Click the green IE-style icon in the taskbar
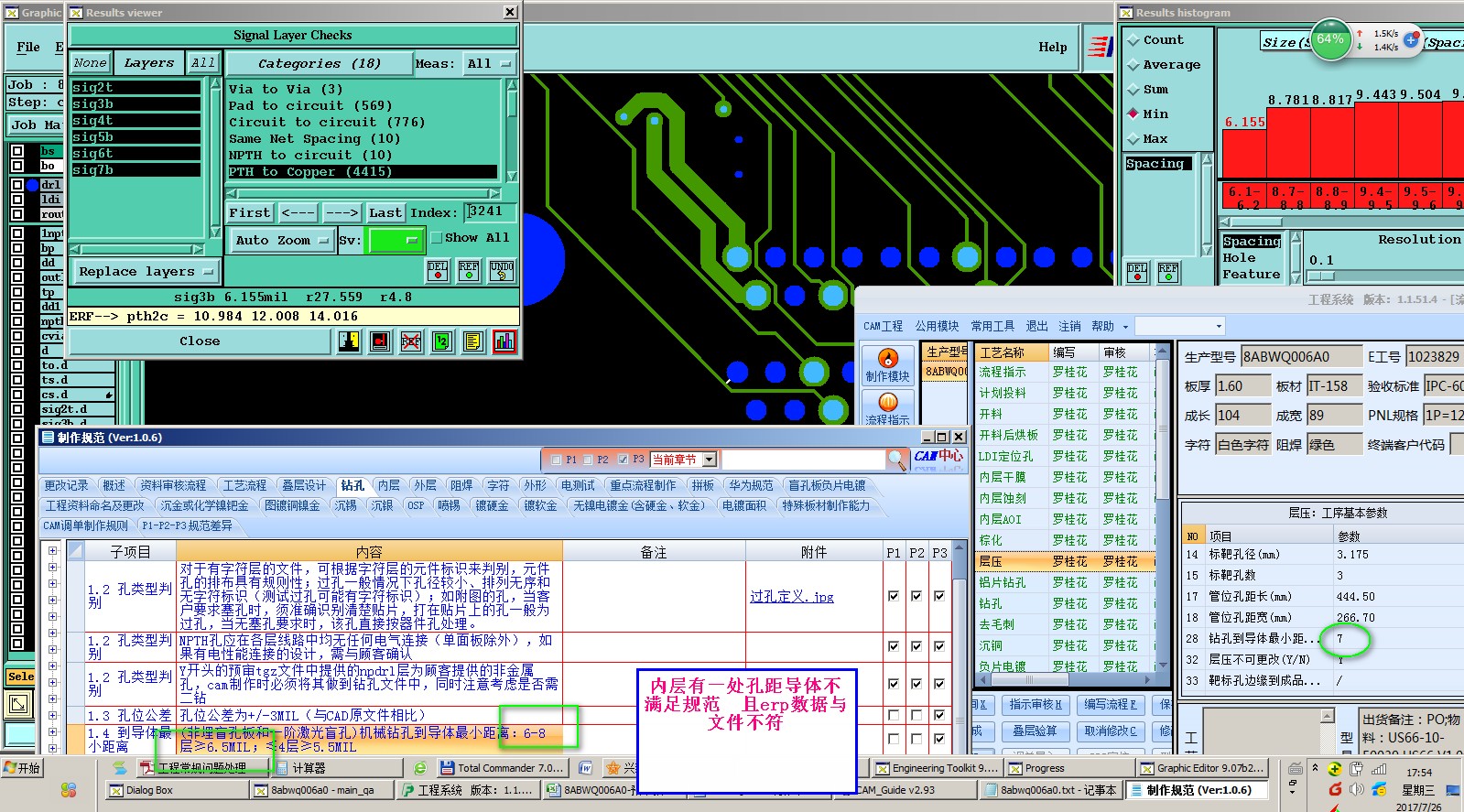Screen dimensions: 1464x812 pyautogui.click(x=420, y=768)
